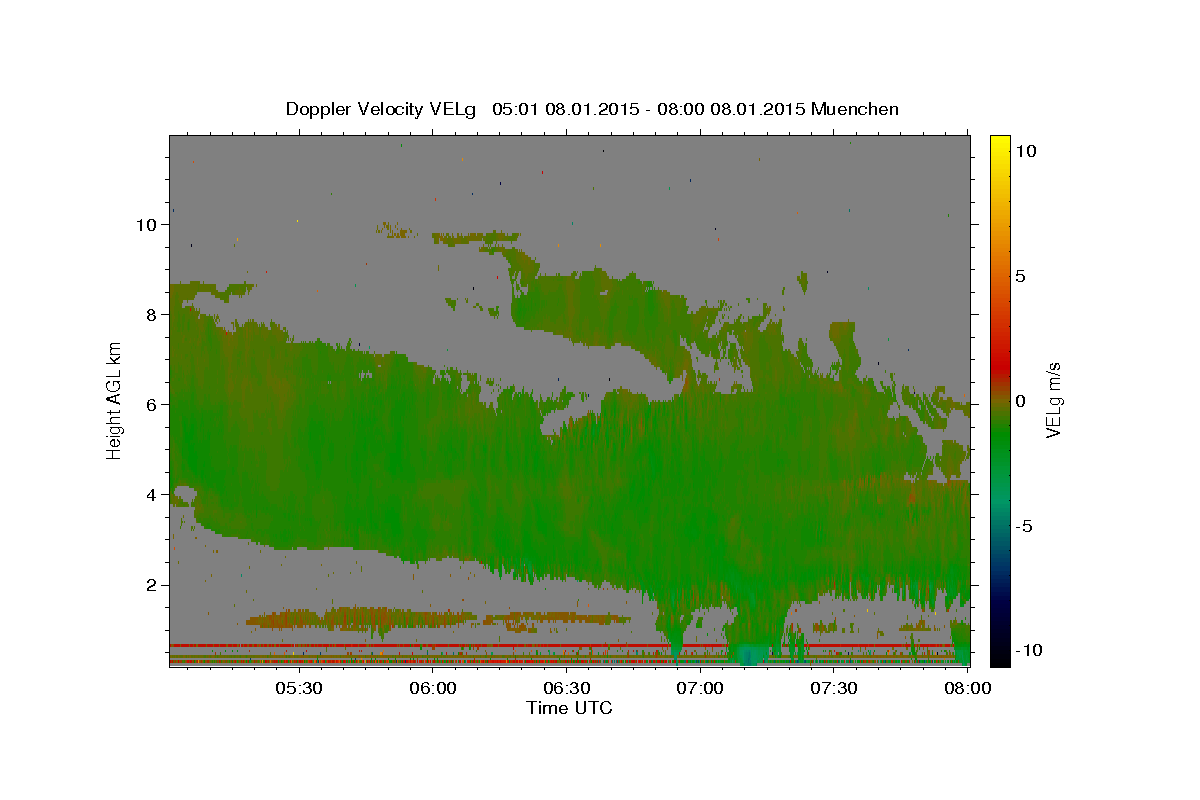Click the 'Muenchen' location label in title
The image size is (1200, 800).
pyautogui.click(x=857, y=109)
